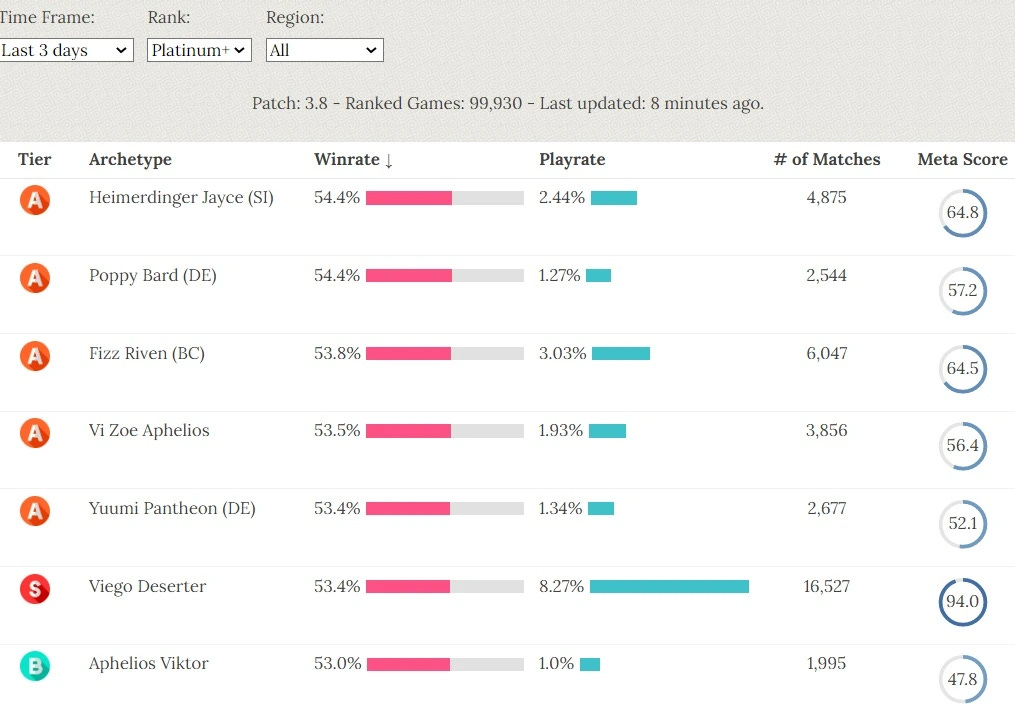This screenshot has height=711, width=1015.
Task: Click the winrate bar for Viego Deserter
Action: pyautogui.click(x=445, y=587)
